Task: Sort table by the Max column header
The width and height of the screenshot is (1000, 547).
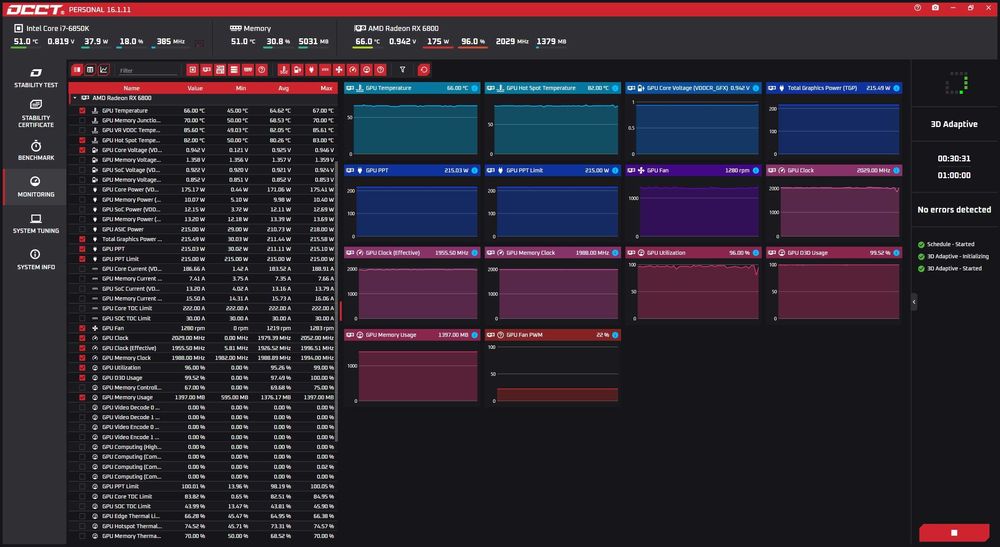Action: (x=326, y=88)
